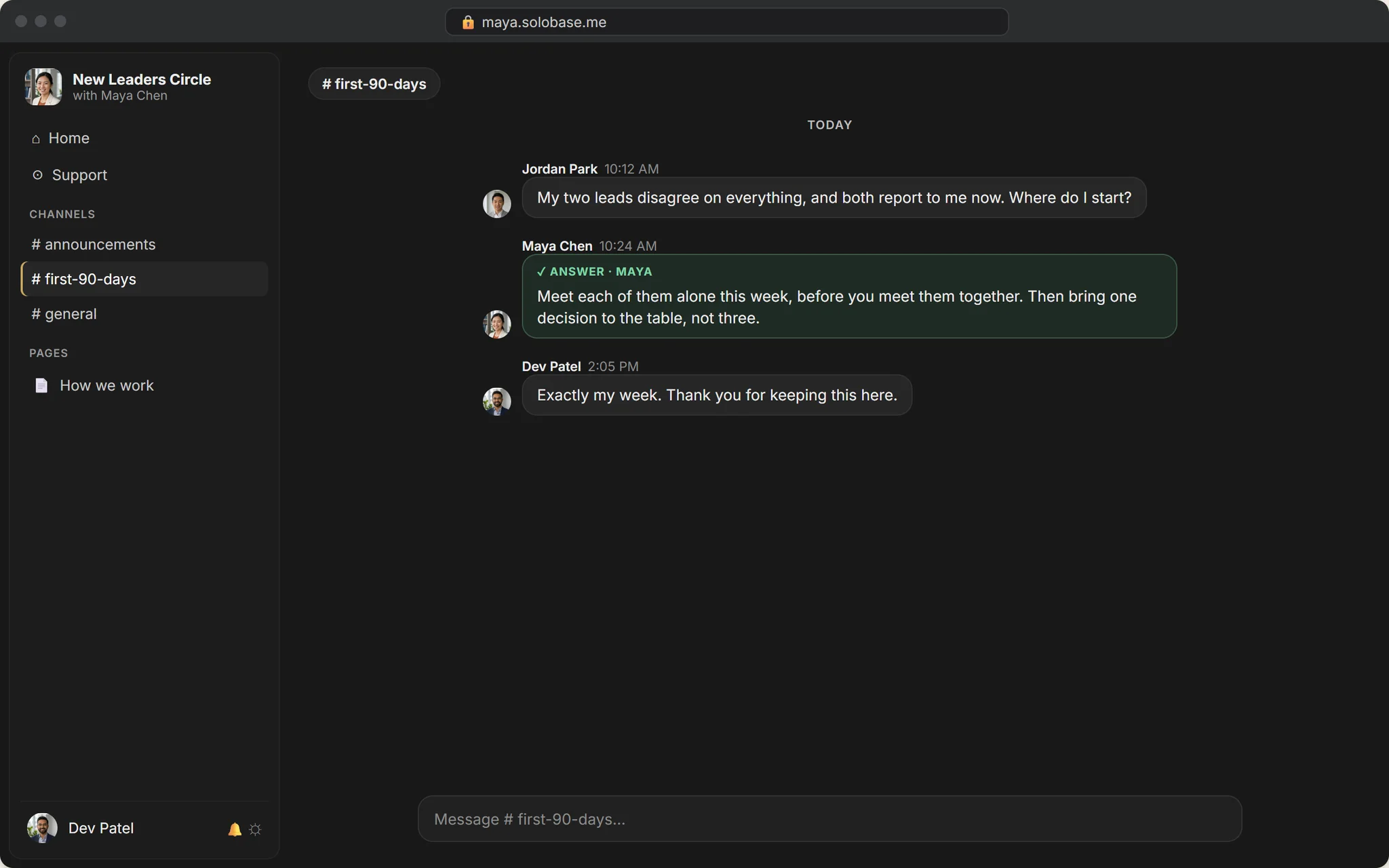Click 'with Maya Chen' subtitle
This screenshot has width=1389, height=868.
pyautogui.click(x=120, y=96)
